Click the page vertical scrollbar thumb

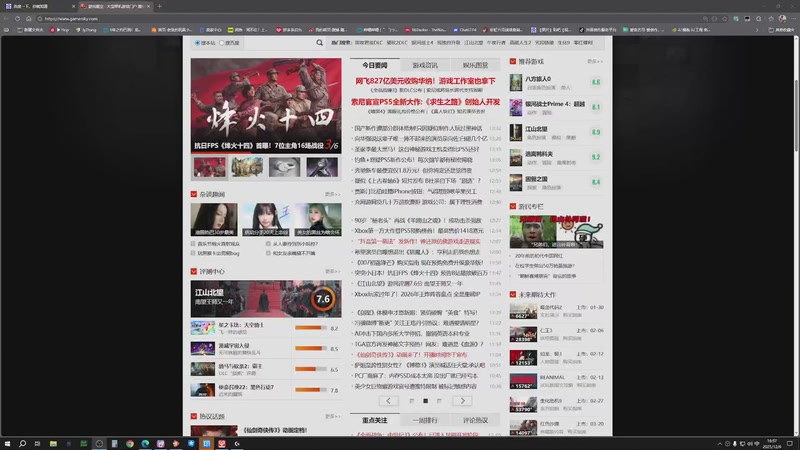(x=796, y=116)
